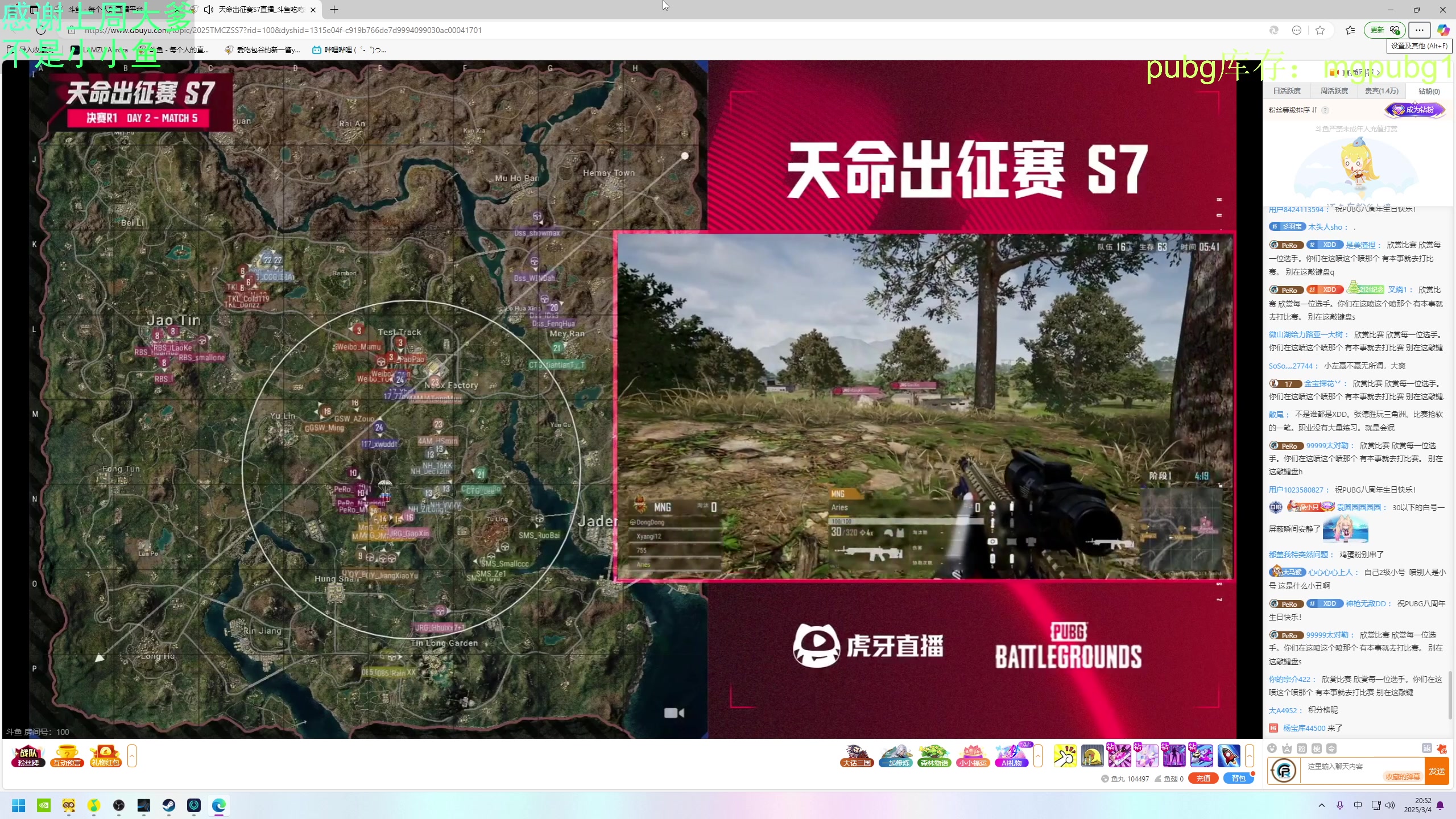Click the green 更新 update button

[x=1384, y=30]
